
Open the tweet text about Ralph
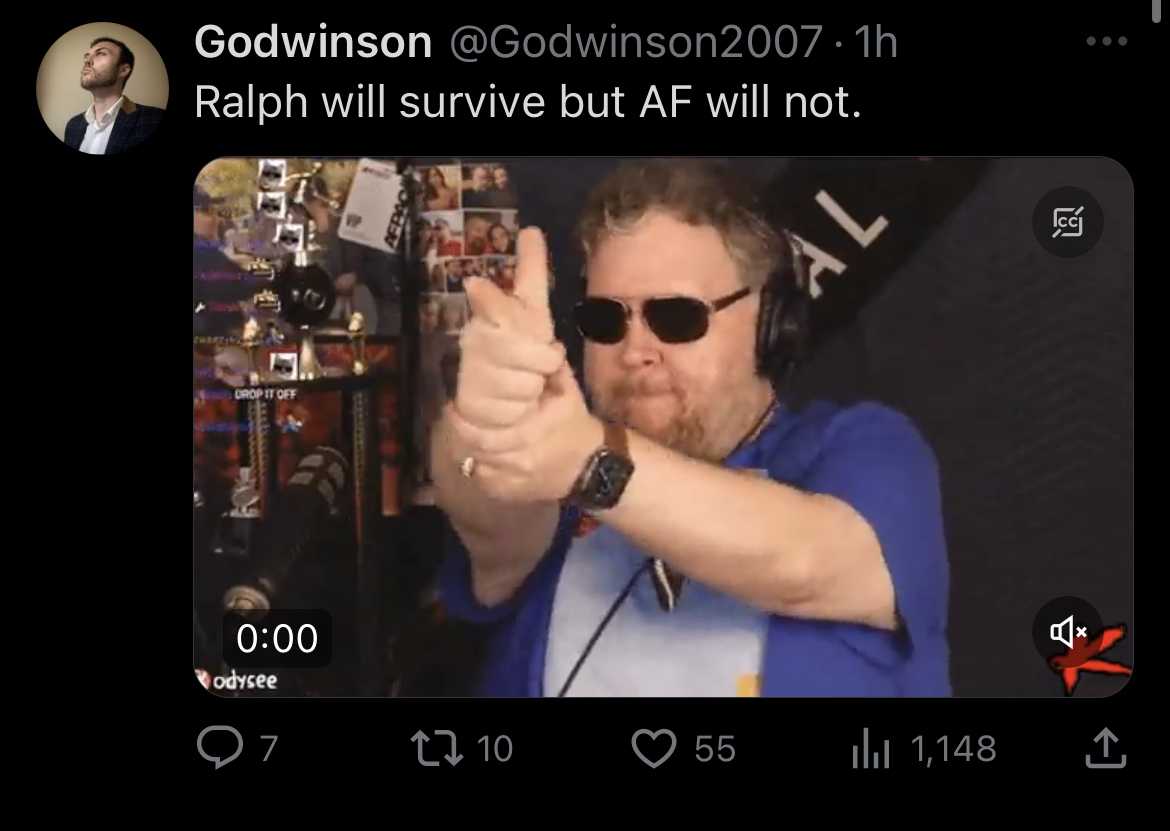[528, 101]
